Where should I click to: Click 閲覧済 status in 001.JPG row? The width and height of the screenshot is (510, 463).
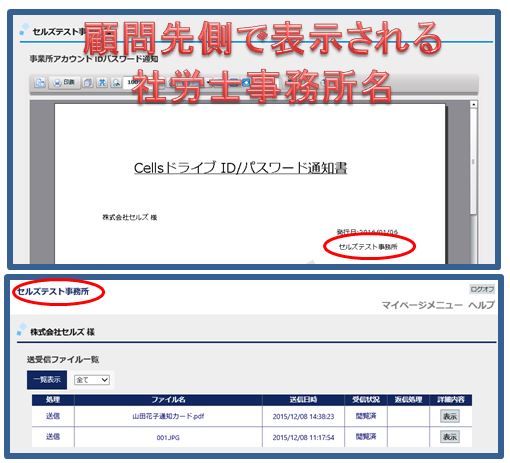point(366,437)
